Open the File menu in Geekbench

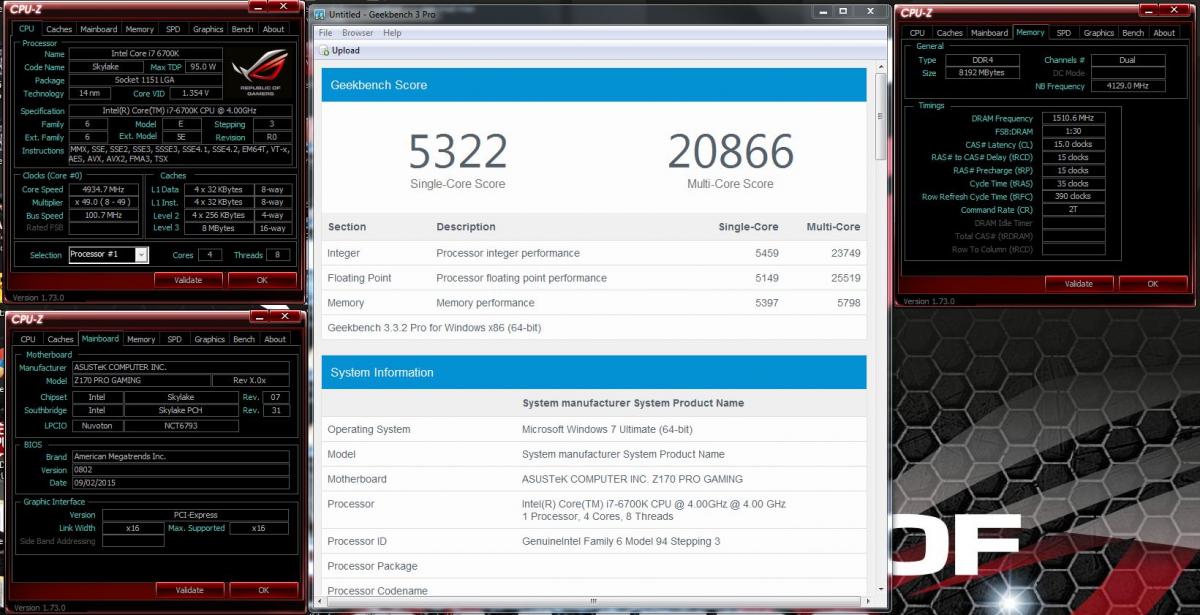325,33
